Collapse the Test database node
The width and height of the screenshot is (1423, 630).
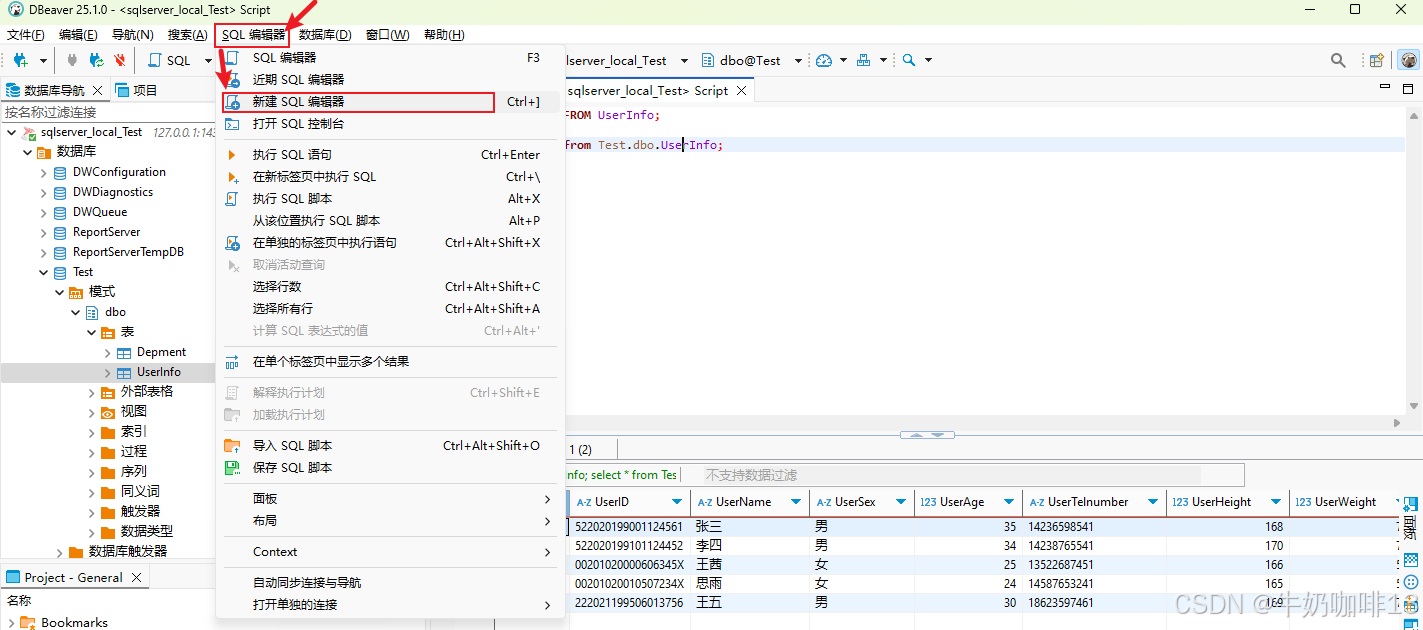[43, 272]
